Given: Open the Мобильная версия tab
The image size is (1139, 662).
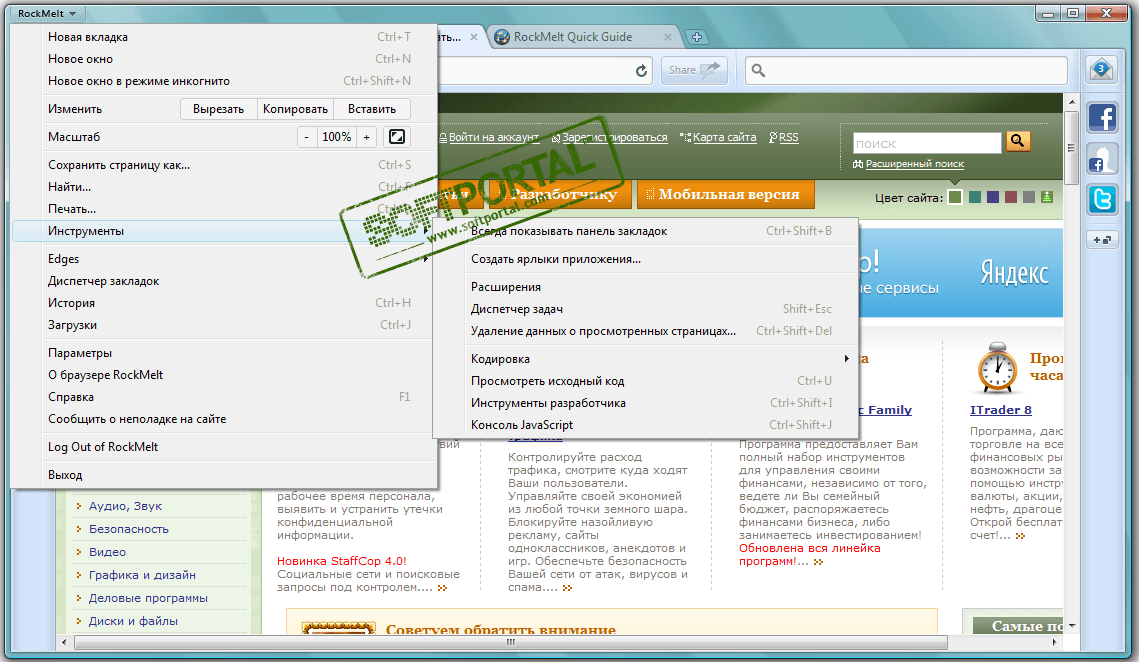Looking at the screenshot, I should coord(726,194).
